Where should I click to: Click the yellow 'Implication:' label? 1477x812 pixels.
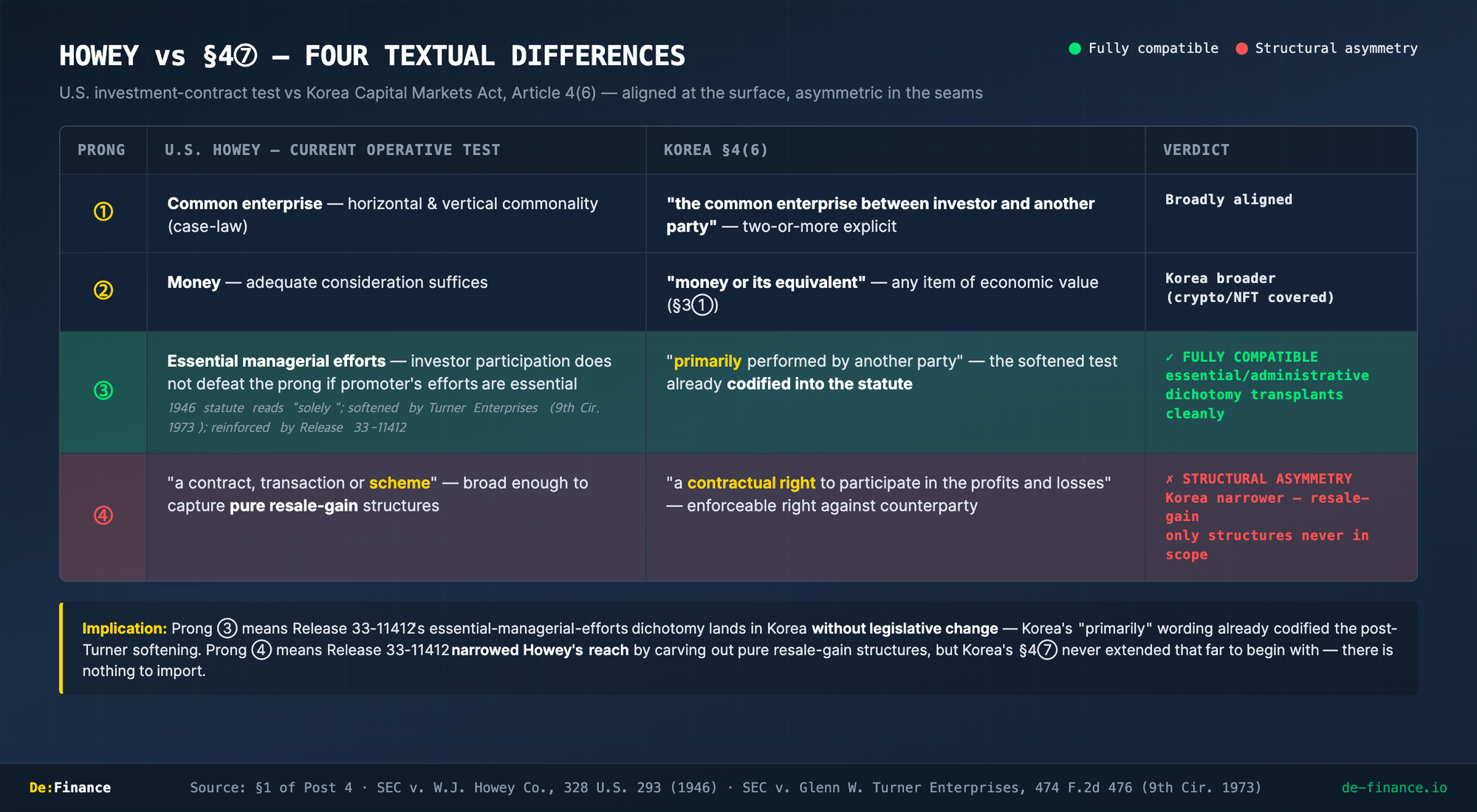pos(125,628)
